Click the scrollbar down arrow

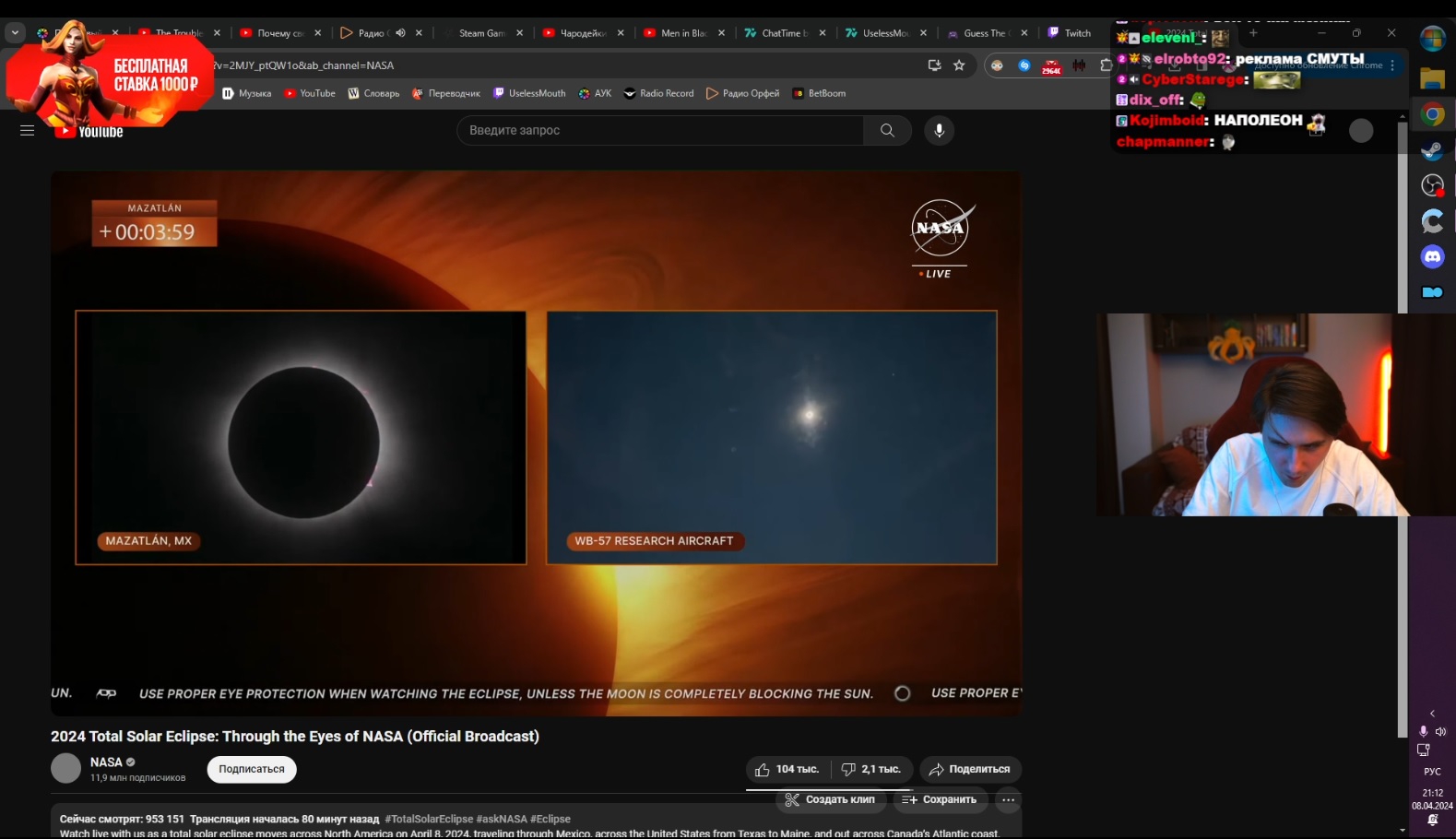click(x=1403, y=830)
